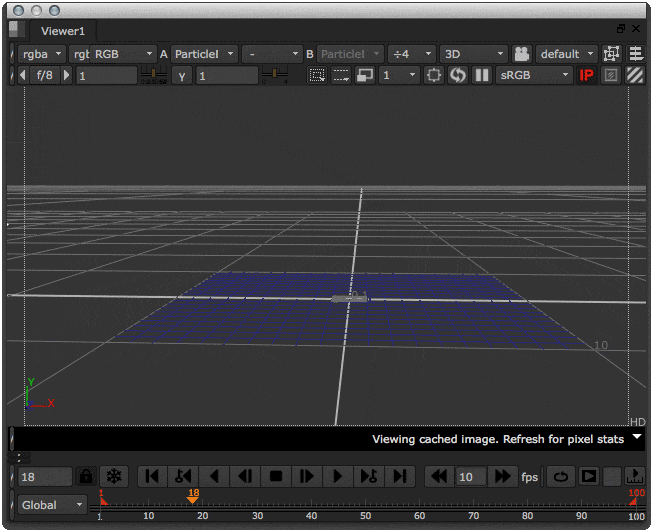Toggle the IP input process button
653x532 pixels.
pos(586,75)
